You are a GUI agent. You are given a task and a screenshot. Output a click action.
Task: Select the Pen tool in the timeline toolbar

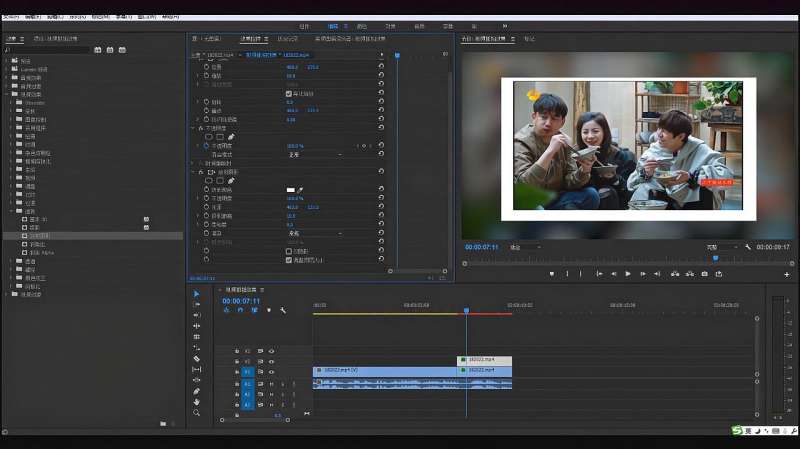pos(197,391)
